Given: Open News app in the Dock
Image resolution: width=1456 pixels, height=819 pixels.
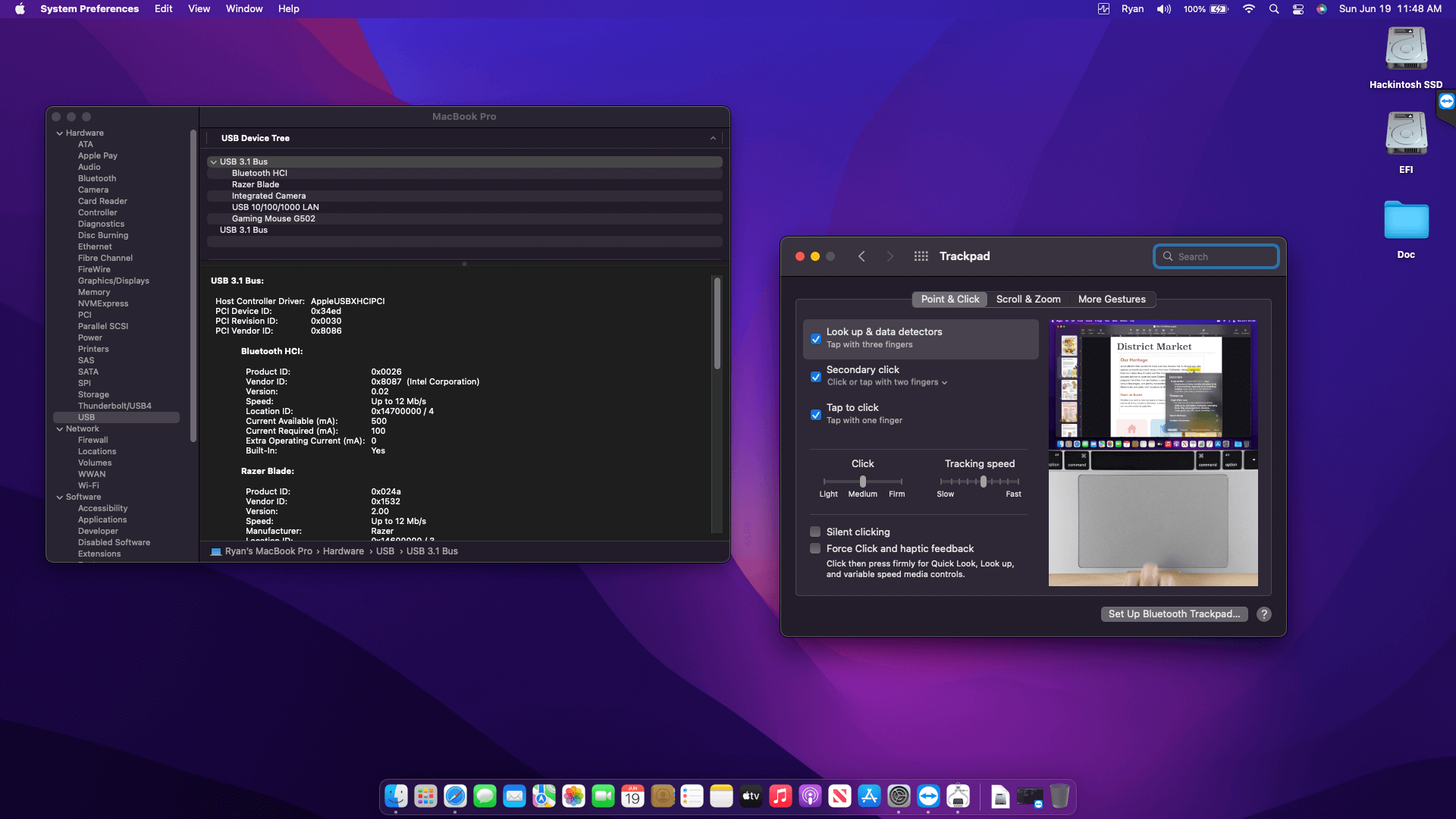Looking at the screenshot, I should click(839, 795).
